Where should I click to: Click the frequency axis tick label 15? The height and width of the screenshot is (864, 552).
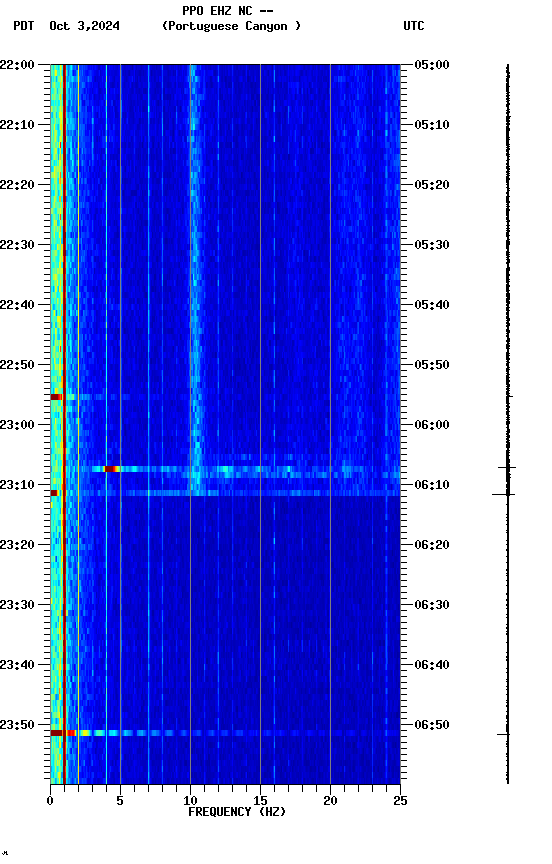[261, 801]
